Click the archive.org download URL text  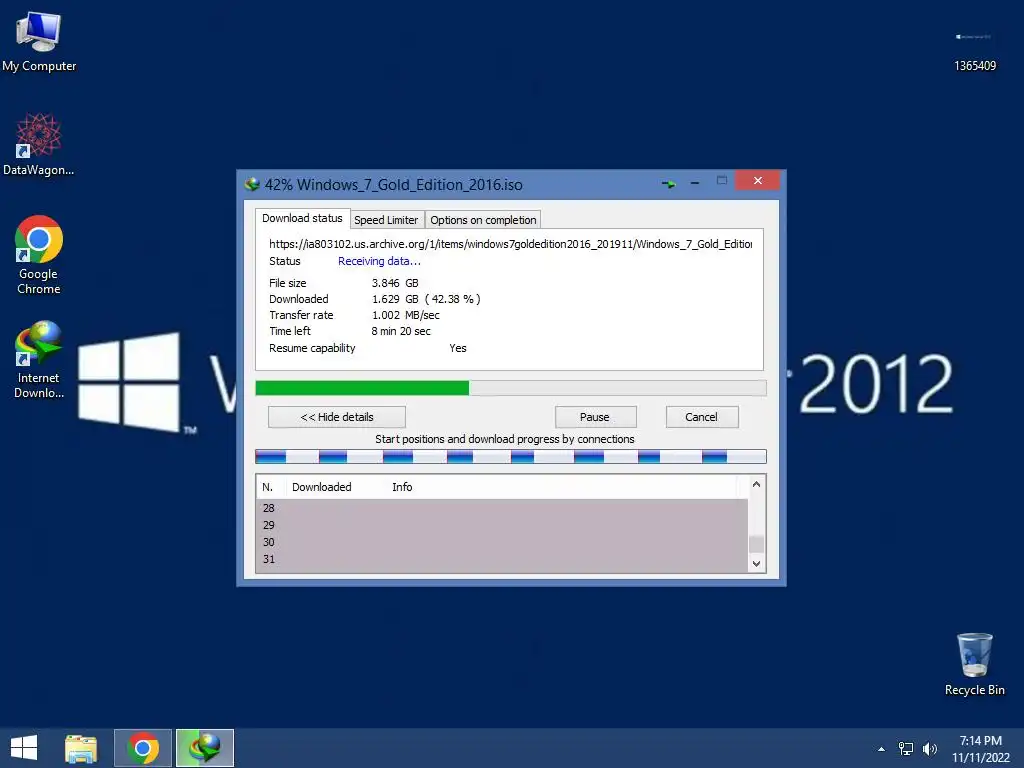tap(511, 244)
